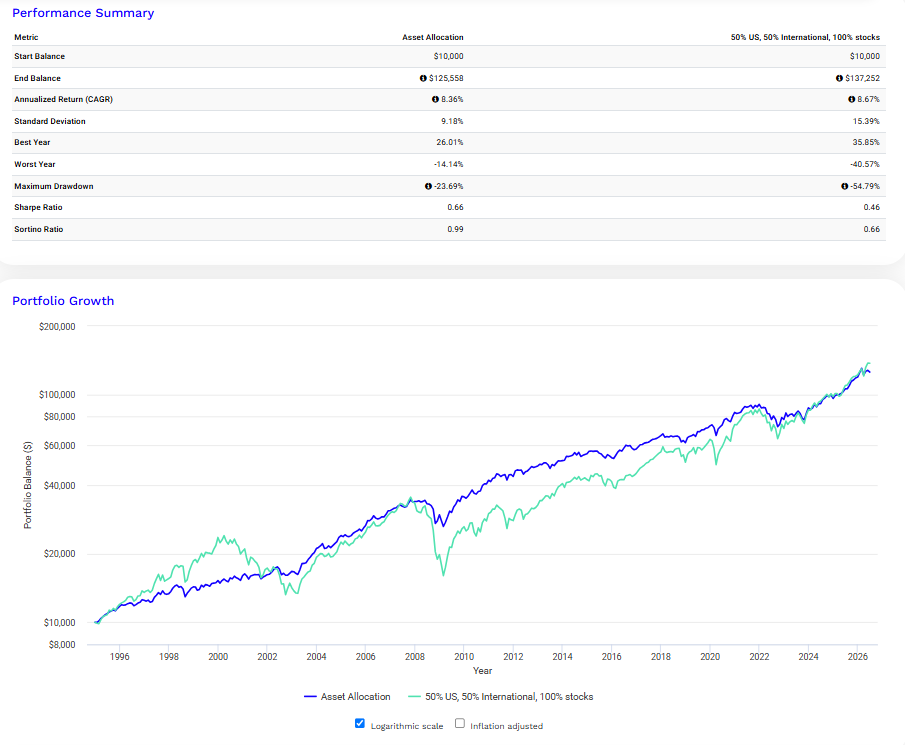
Task: Select the Annualized Return (CAGR) label
Action: [x=63, y=99]
